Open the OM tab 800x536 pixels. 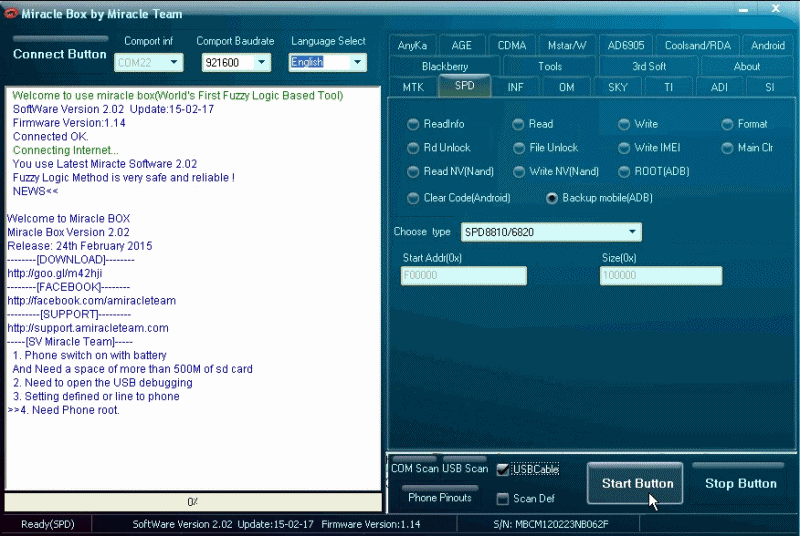coord(566,87)
